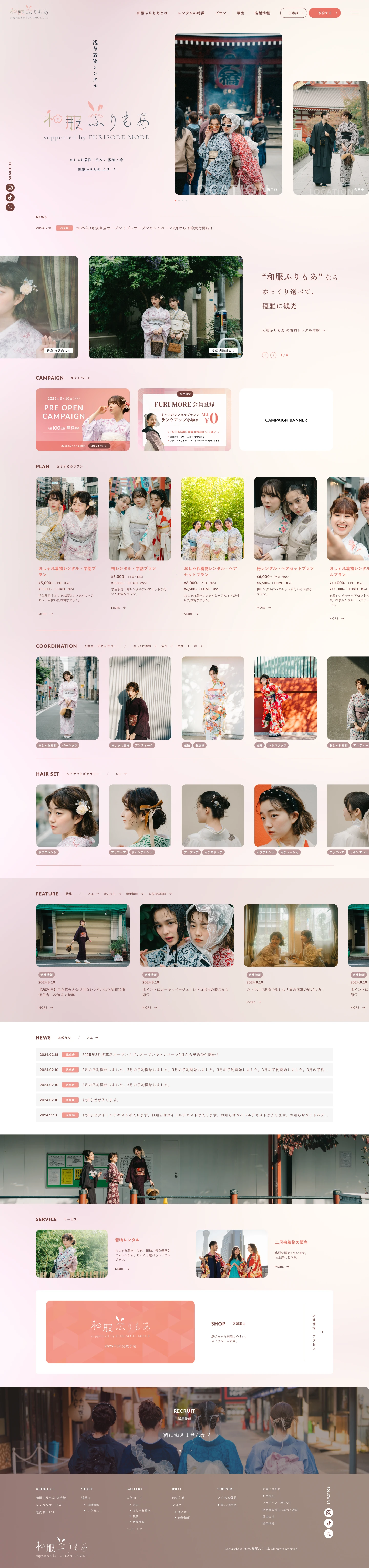369x1568 pixels.
Task: Open footer ブログ link
Action: [x=177, y=1505]
